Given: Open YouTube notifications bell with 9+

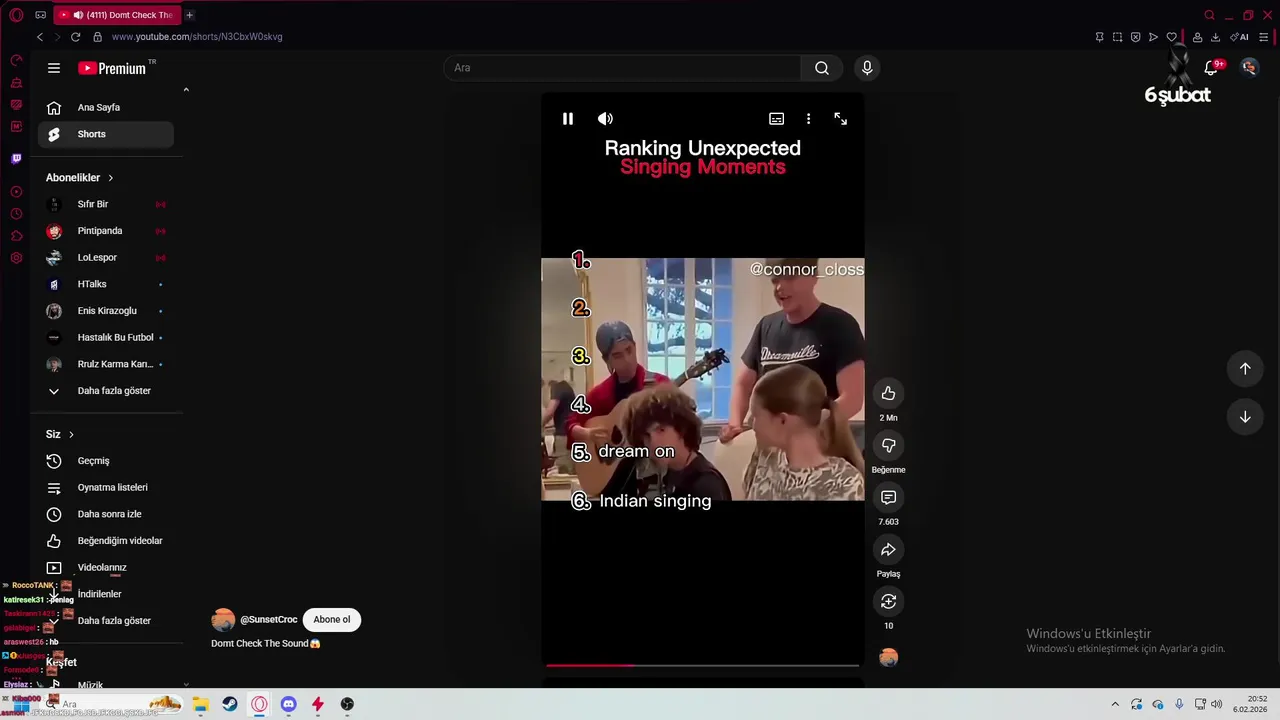Looking at the screenshot, I should pyautogui.click(x=1211, y=68).
